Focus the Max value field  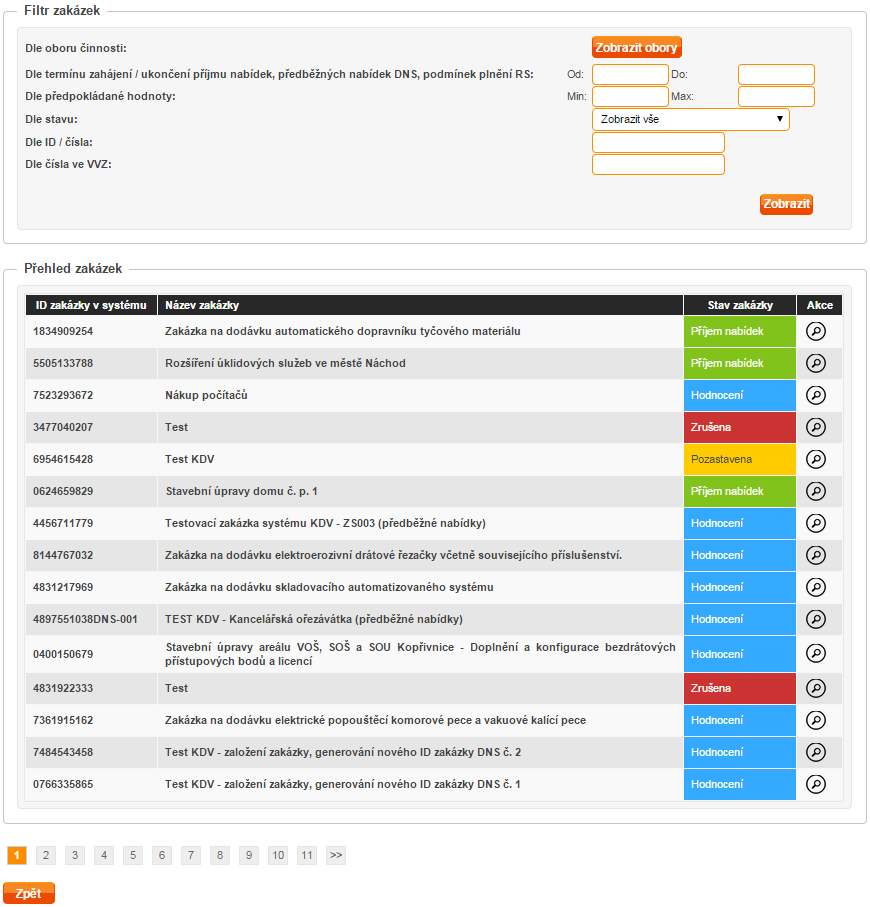[776, 97]
